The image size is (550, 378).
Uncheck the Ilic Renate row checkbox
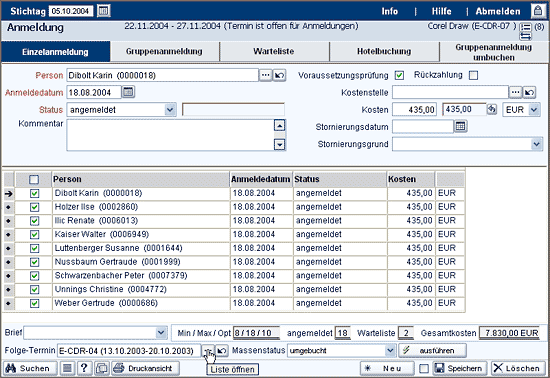point(34,221)
